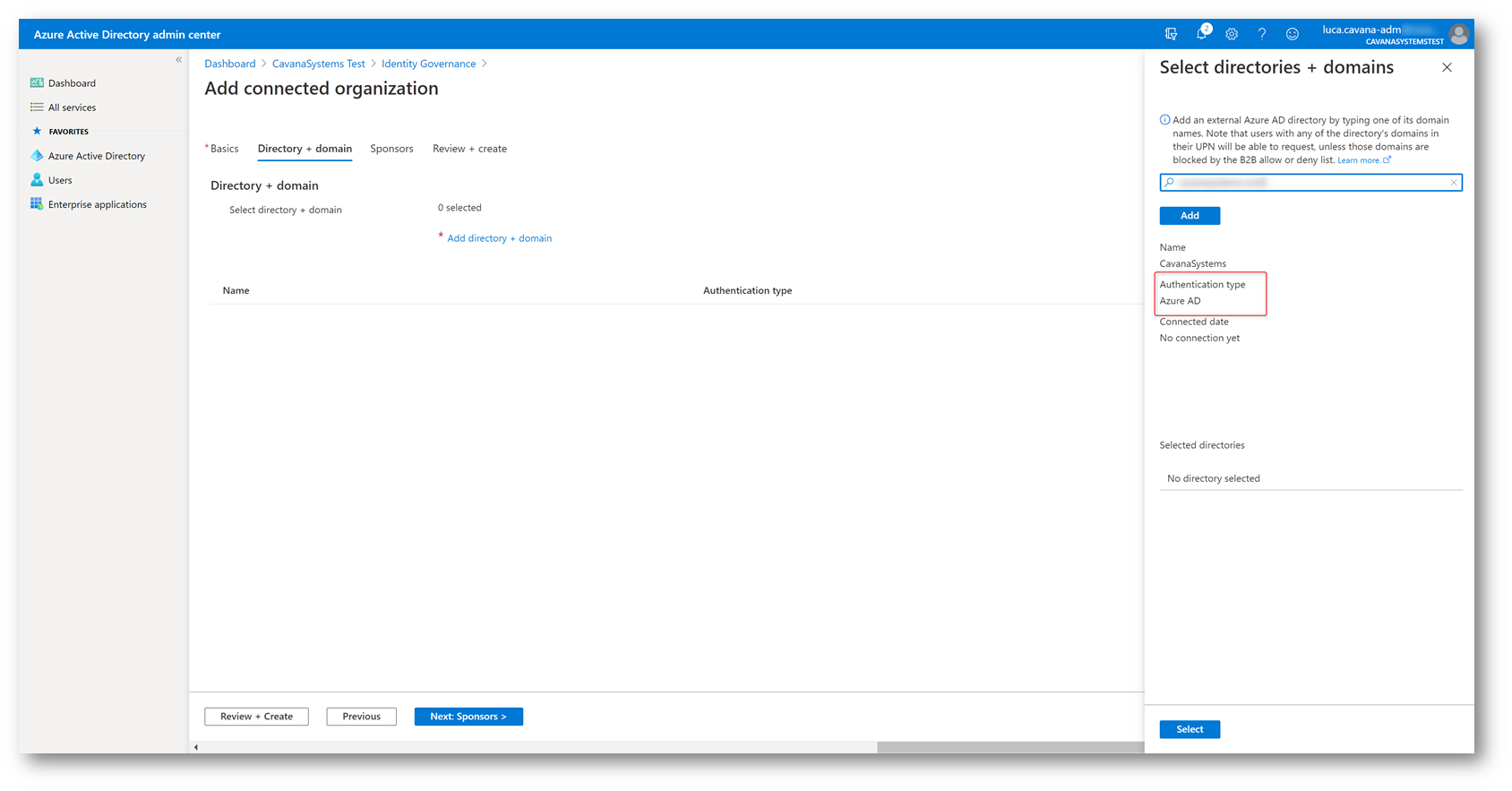The height and width of the screenshot is (791, 1512).
Task: Click the Users person icon
Action: pos(37,179)
